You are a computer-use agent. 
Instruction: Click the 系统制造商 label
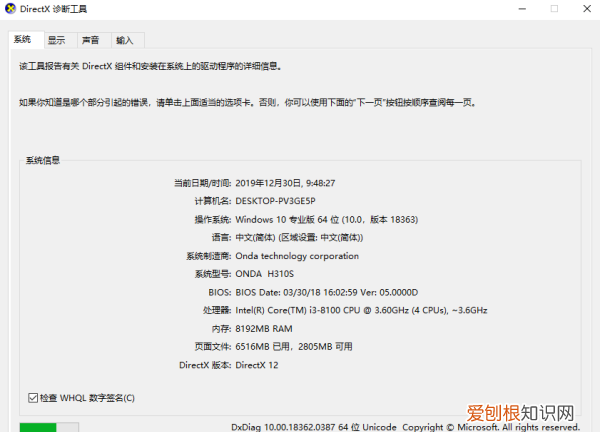click(209, 256)
